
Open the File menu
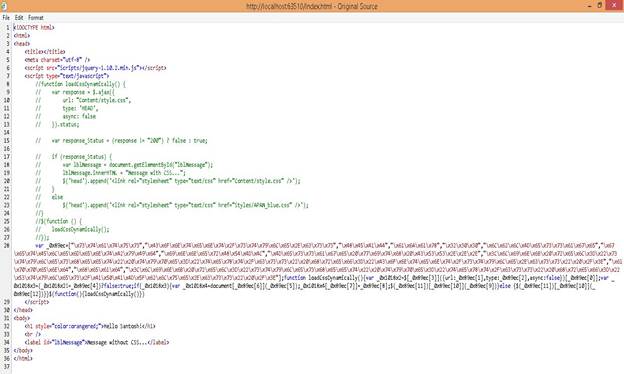point(6,18)
